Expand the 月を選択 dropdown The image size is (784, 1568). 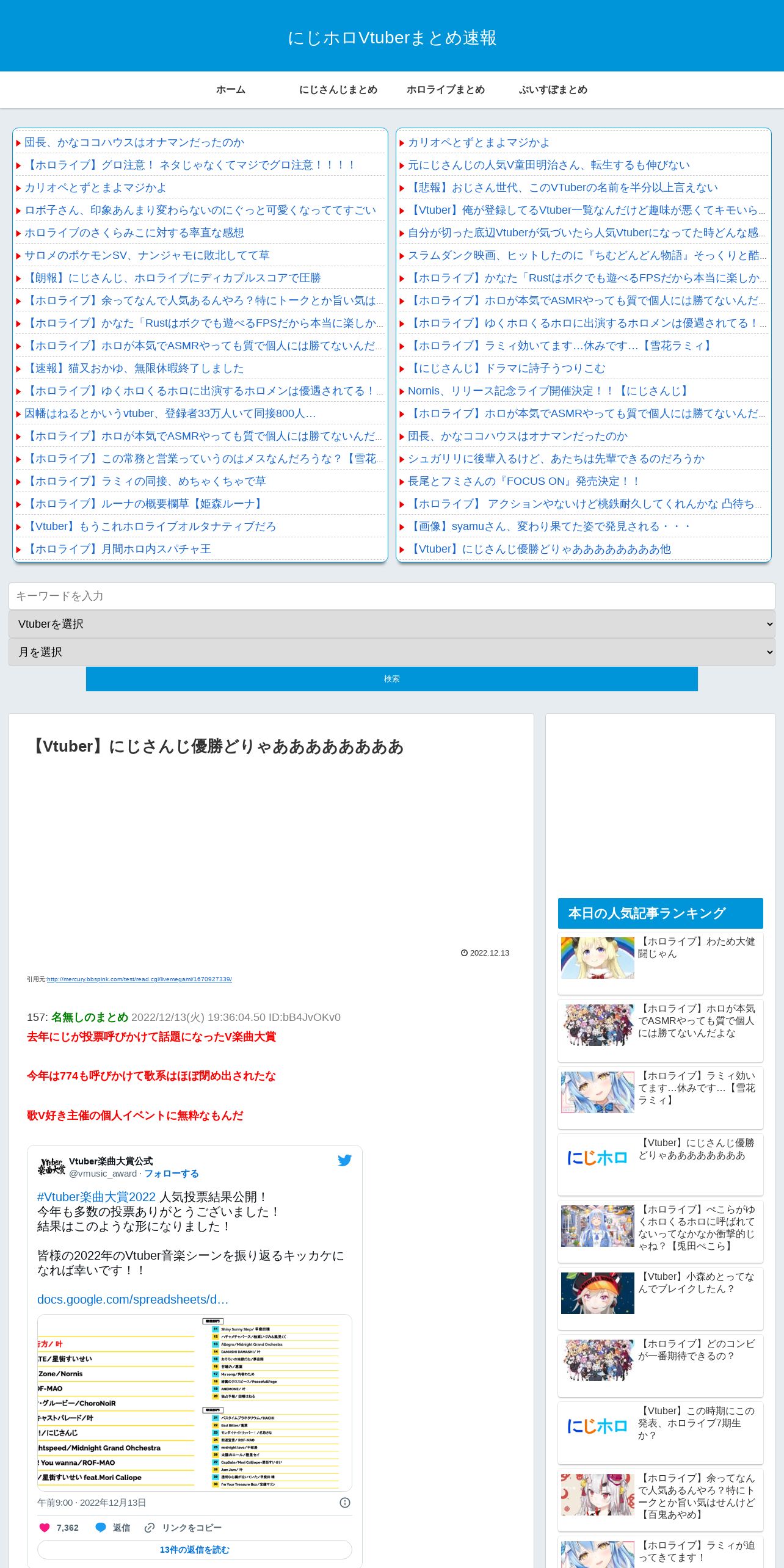point(392,652)
